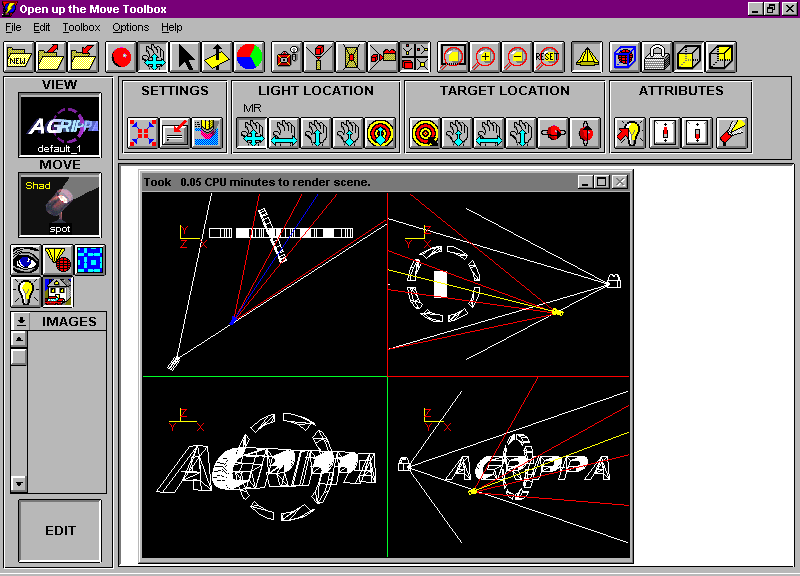Click the NEW file folder icon
Screen dimensions: 800x576
(19, 57)
